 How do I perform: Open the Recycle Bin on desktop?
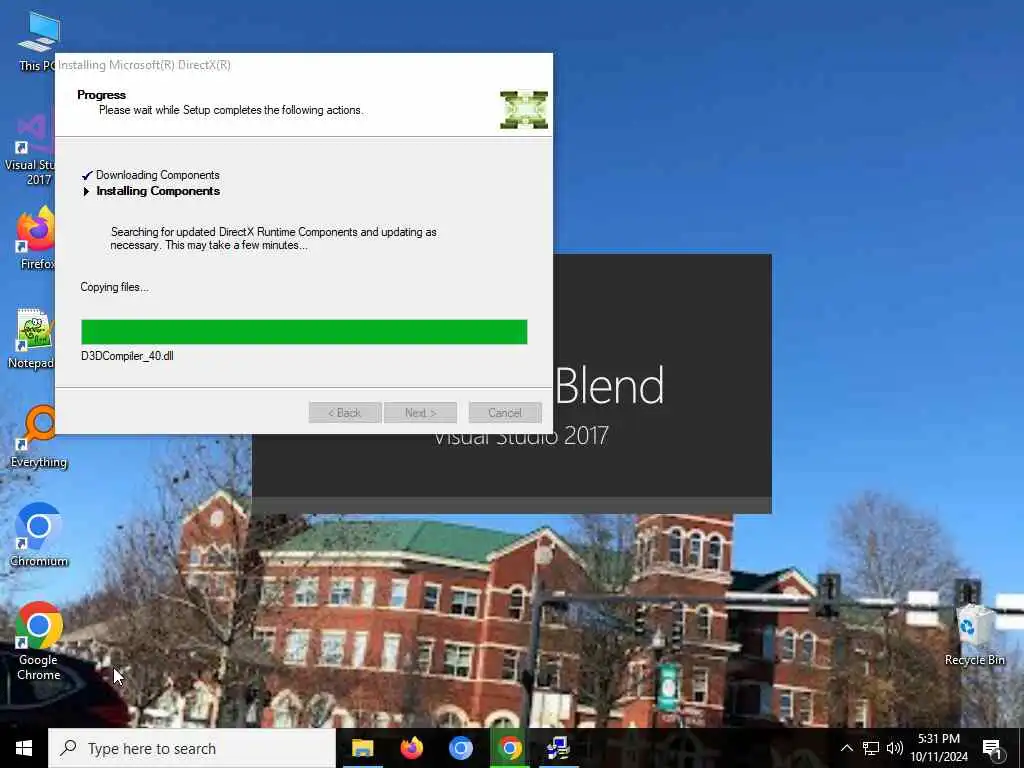click(974, 634)
